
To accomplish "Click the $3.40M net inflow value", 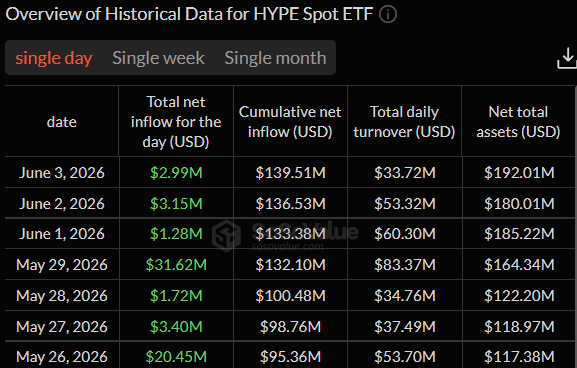I will click(176, 326).
